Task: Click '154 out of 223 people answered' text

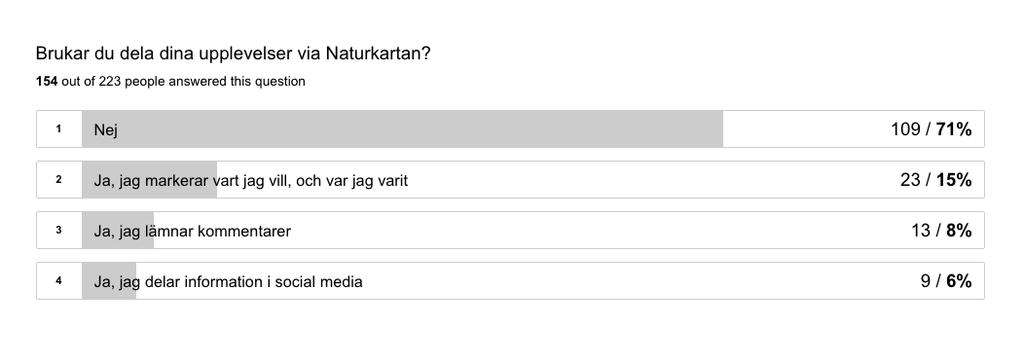Action: [170, 82]
